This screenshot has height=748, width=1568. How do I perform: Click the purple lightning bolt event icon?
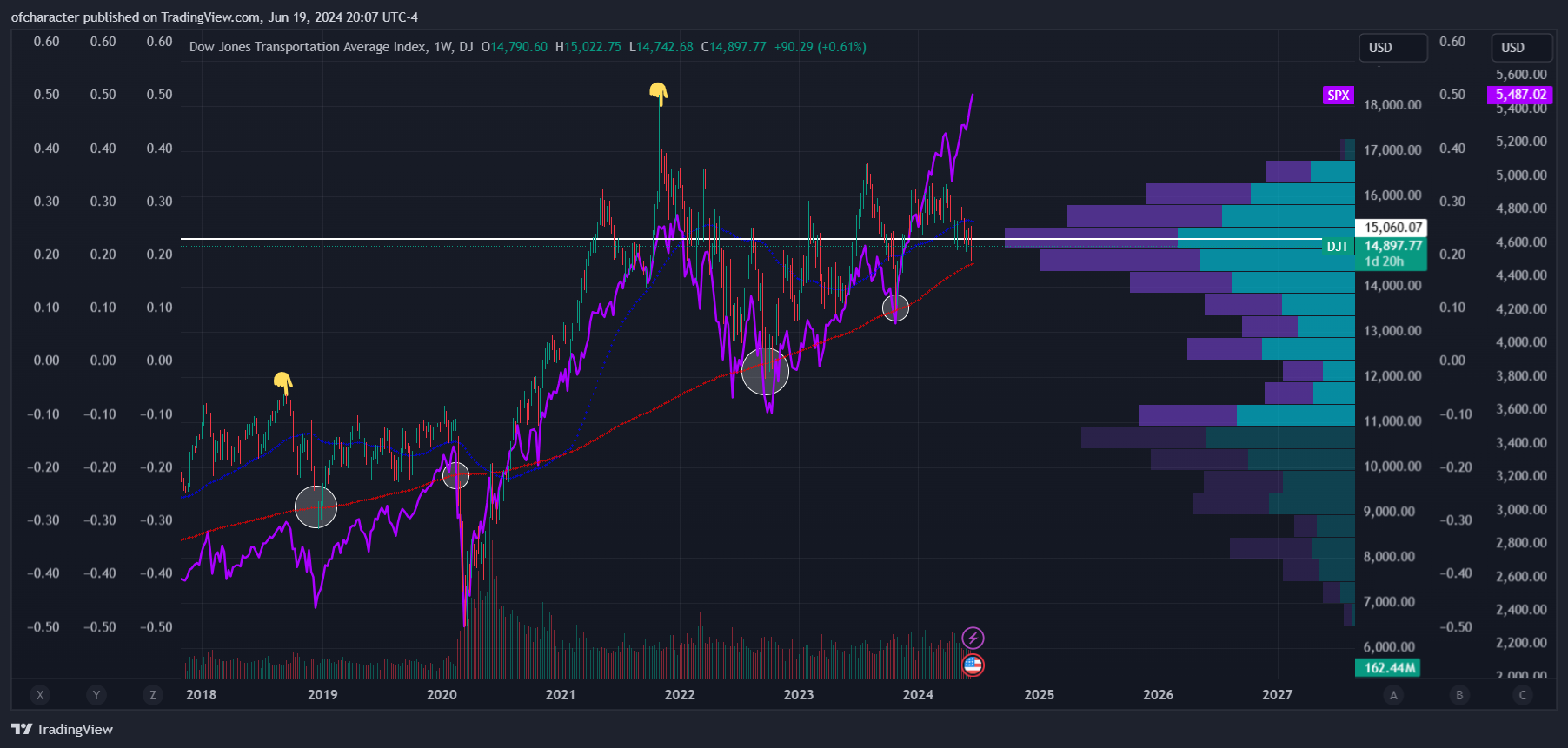(x=973, y=639)
